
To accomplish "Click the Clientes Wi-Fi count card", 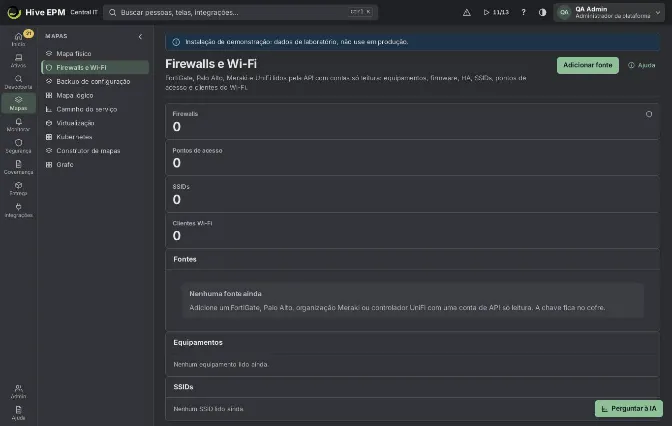I will [412, 231].
